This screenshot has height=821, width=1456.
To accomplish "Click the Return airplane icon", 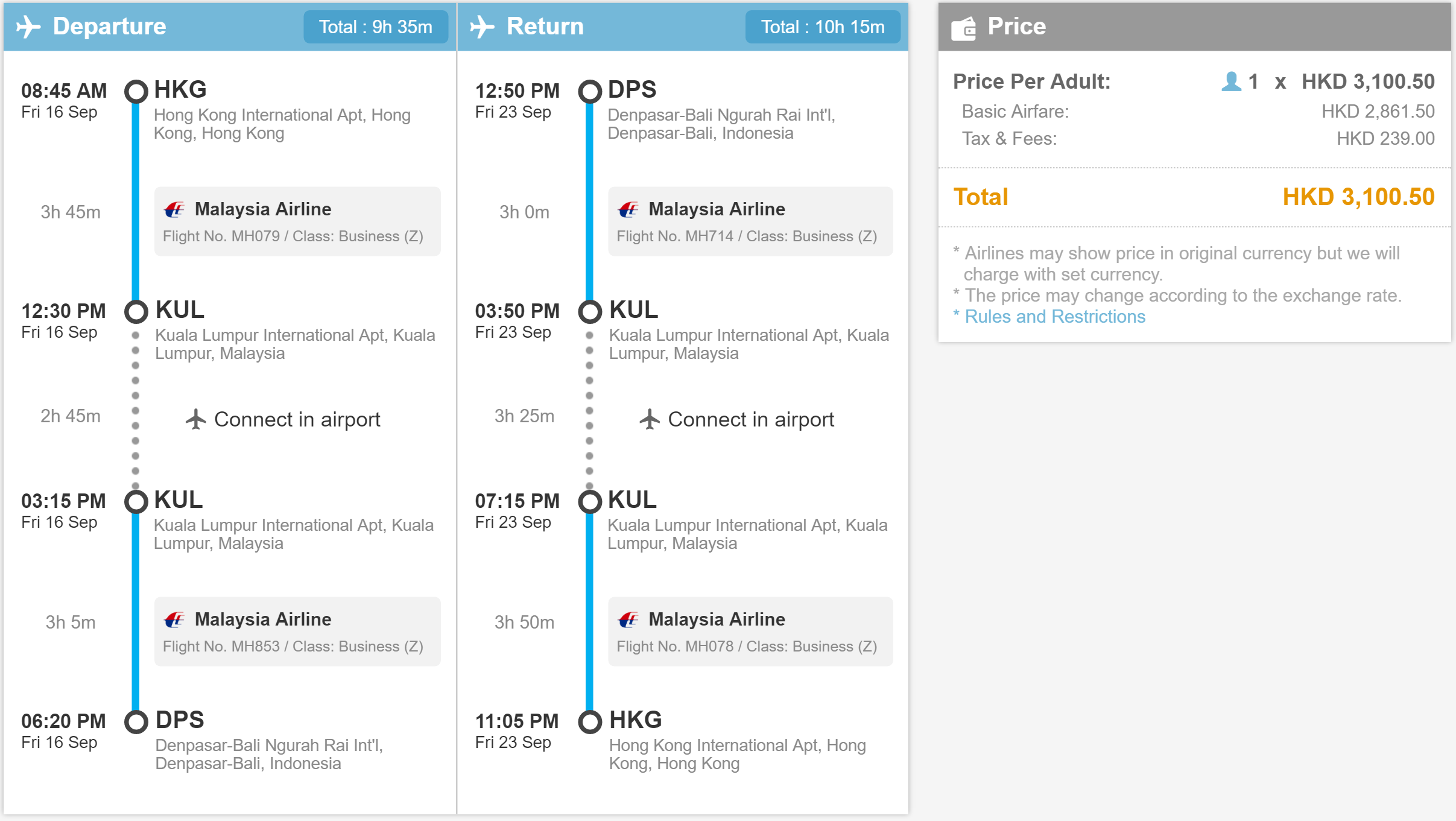I will tap(482, 27).
